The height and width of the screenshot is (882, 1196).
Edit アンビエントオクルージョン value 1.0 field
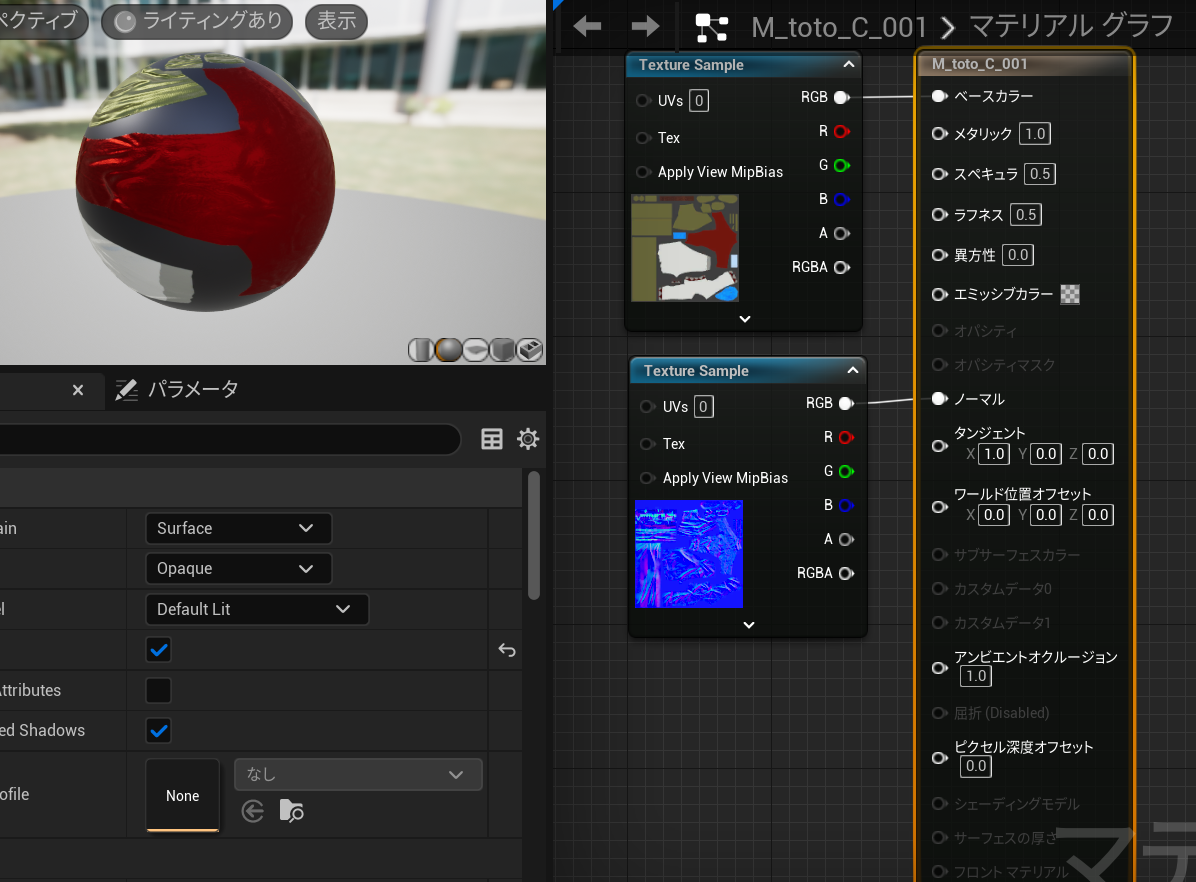(976, 676)
